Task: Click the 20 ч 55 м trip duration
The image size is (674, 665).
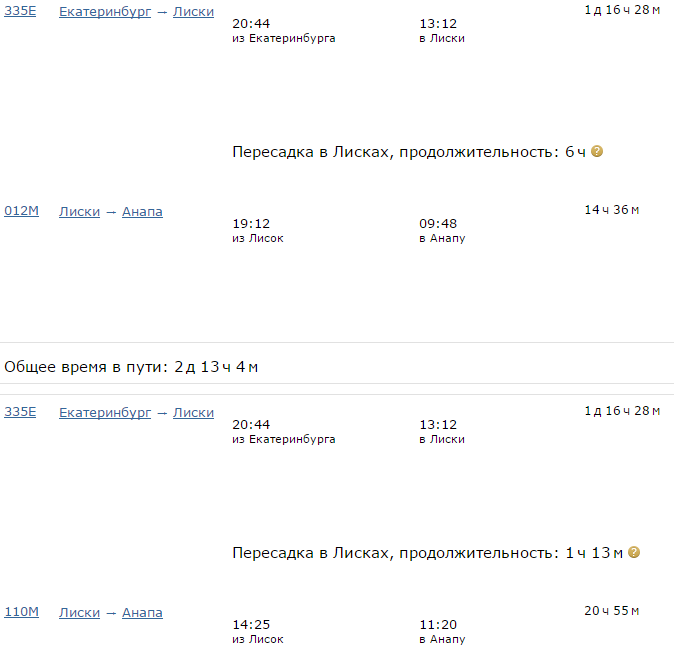Action: [611, 611]
